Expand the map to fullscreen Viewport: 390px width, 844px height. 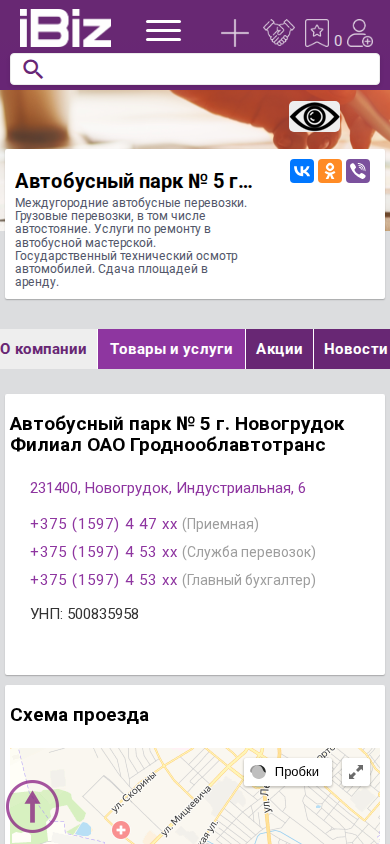(x=356, y=772)
